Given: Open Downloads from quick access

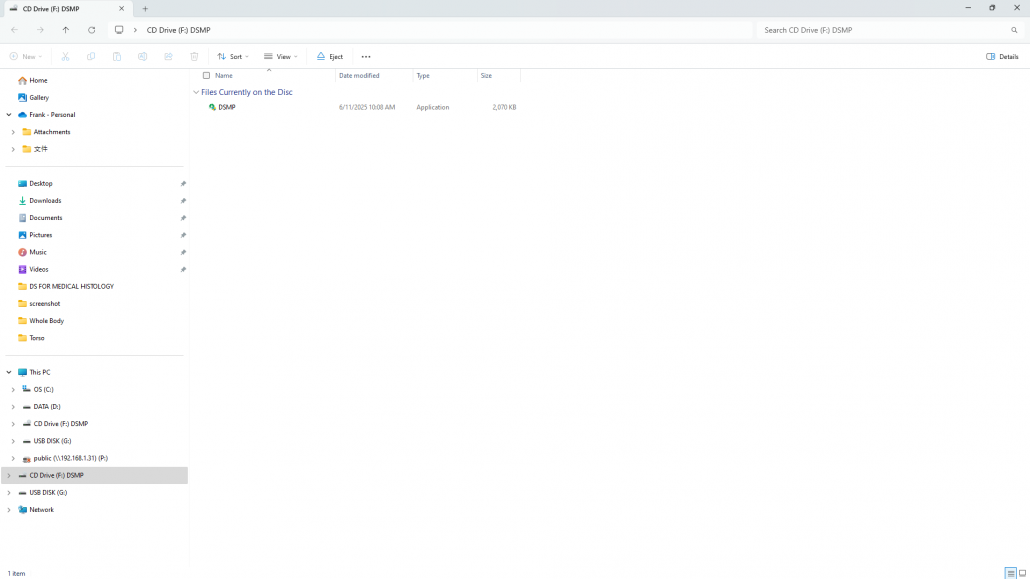Looking at the screenshot, I should pyautogui.click(x=45, y=201).
